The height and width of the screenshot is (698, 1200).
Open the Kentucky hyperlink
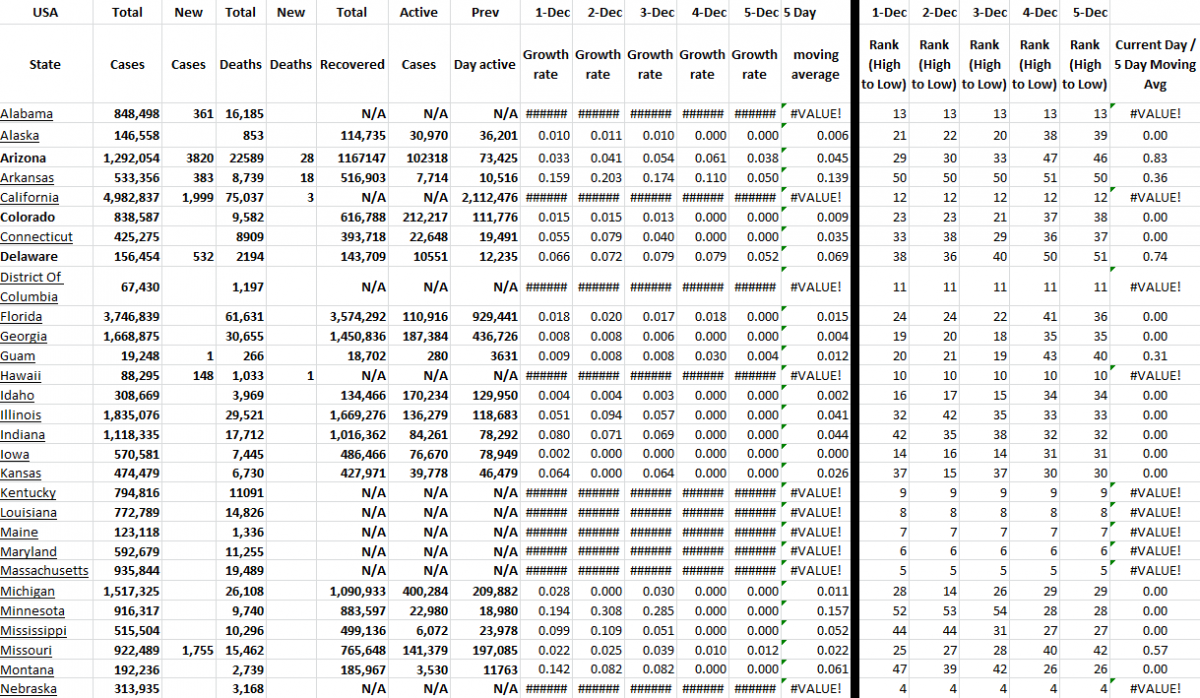click(x=28, y=493)
